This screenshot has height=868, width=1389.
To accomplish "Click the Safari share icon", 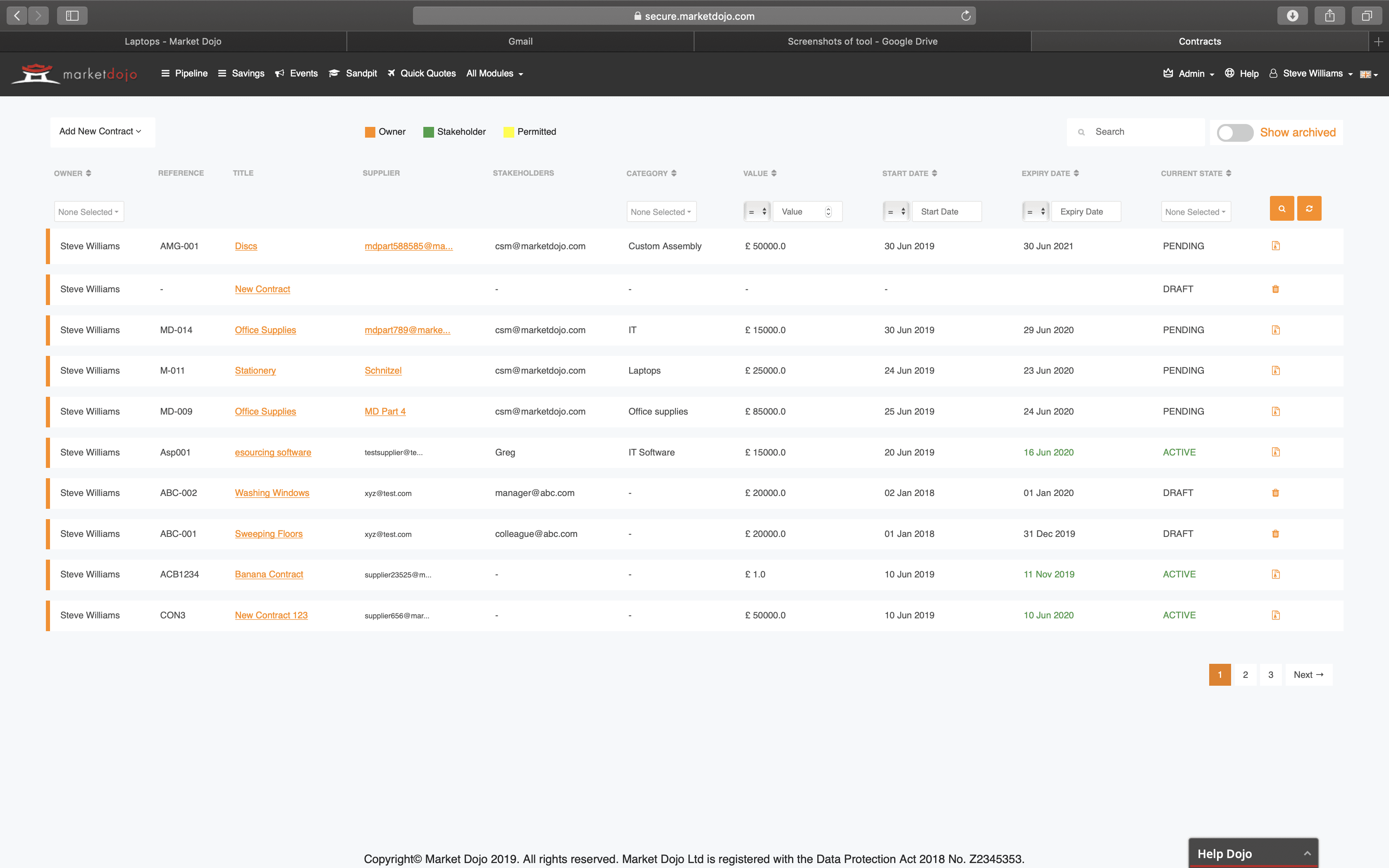I will click(1329, 16).
